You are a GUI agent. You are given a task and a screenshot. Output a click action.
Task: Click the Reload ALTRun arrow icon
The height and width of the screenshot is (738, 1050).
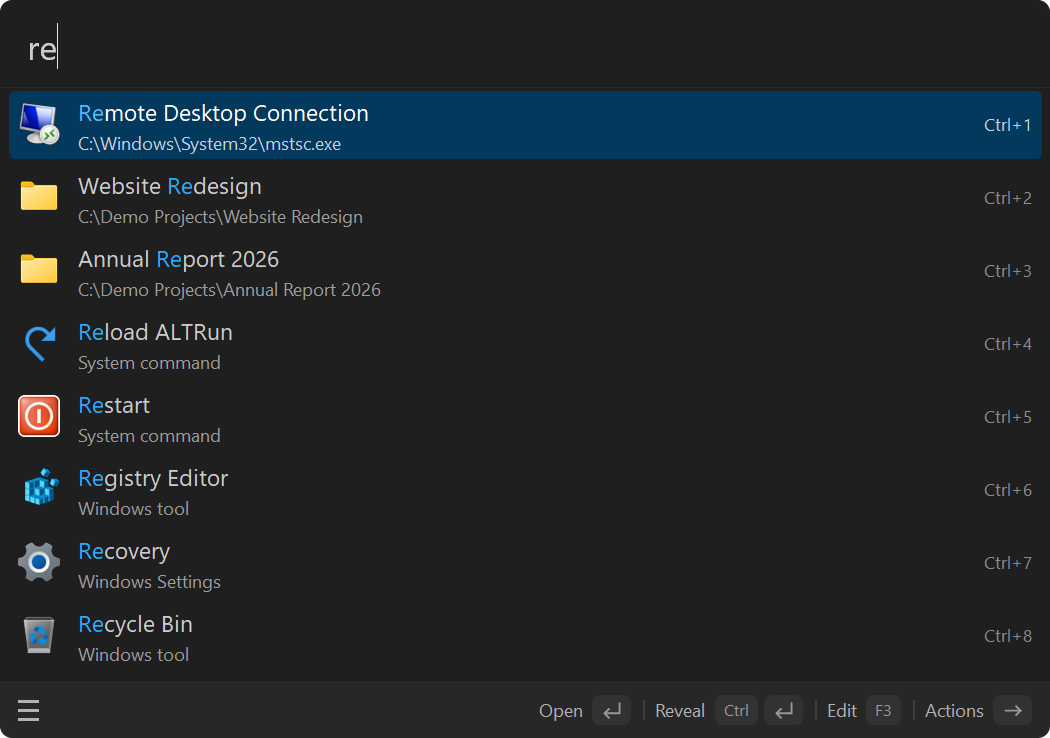pyautogui.click(x=40, y=343)
